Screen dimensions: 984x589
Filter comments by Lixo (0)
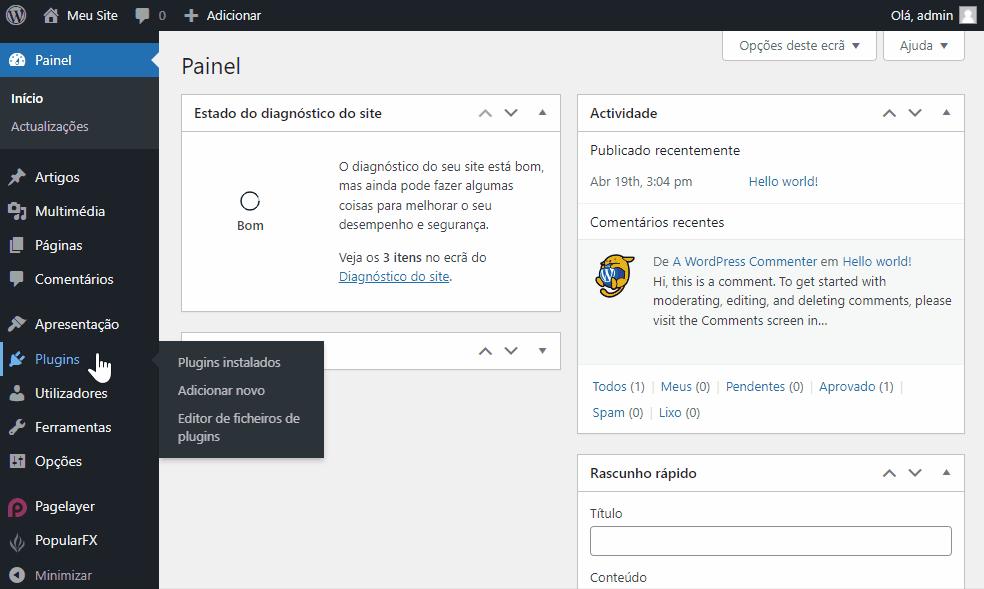pyautogui.click(x=679, y=413)
